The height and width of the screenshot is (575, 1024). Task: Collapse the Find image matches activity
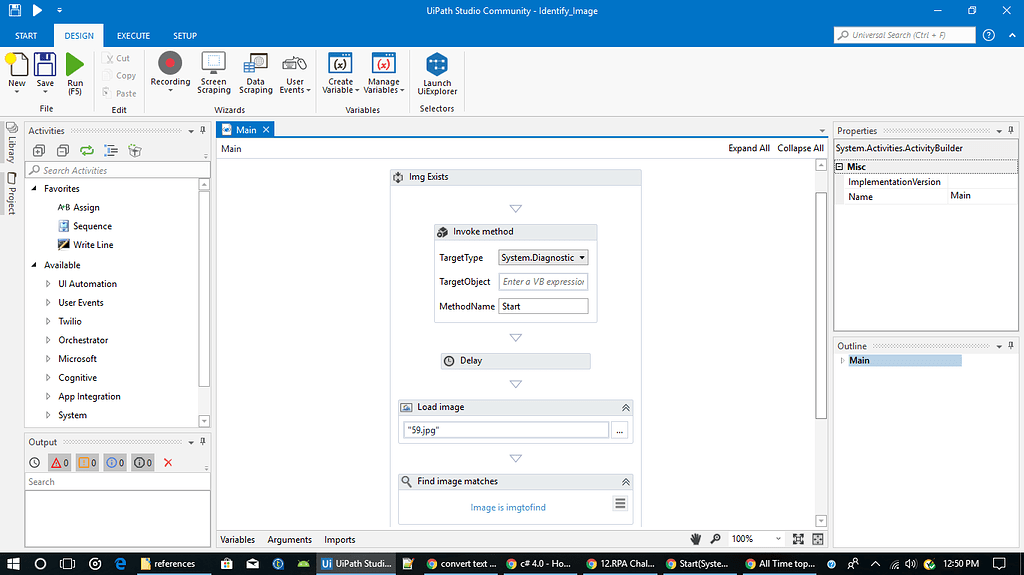coord(626,482)
